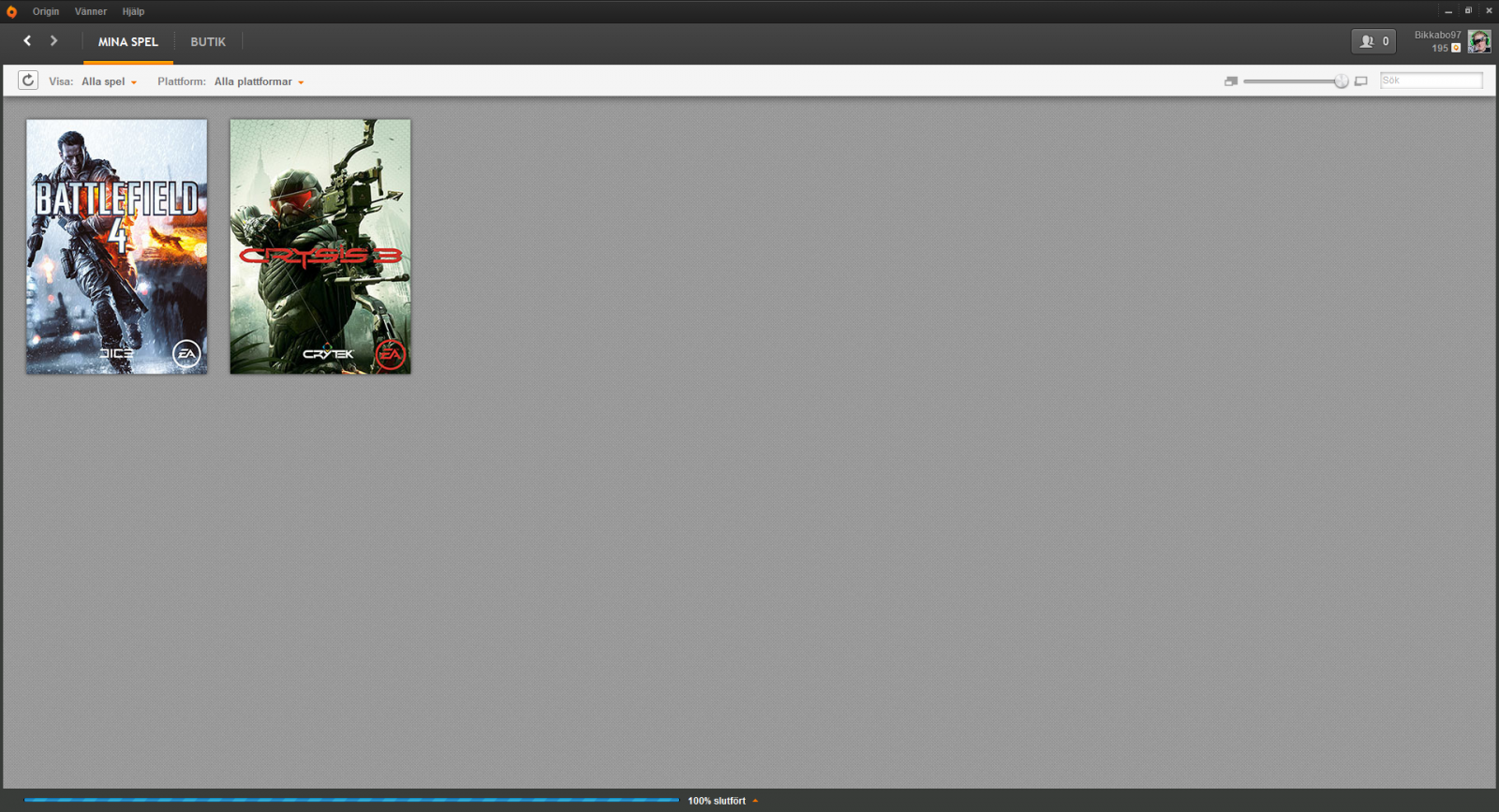Refresh the game library
Viewport: 1499px width, 812px height.
coord(28,81)
